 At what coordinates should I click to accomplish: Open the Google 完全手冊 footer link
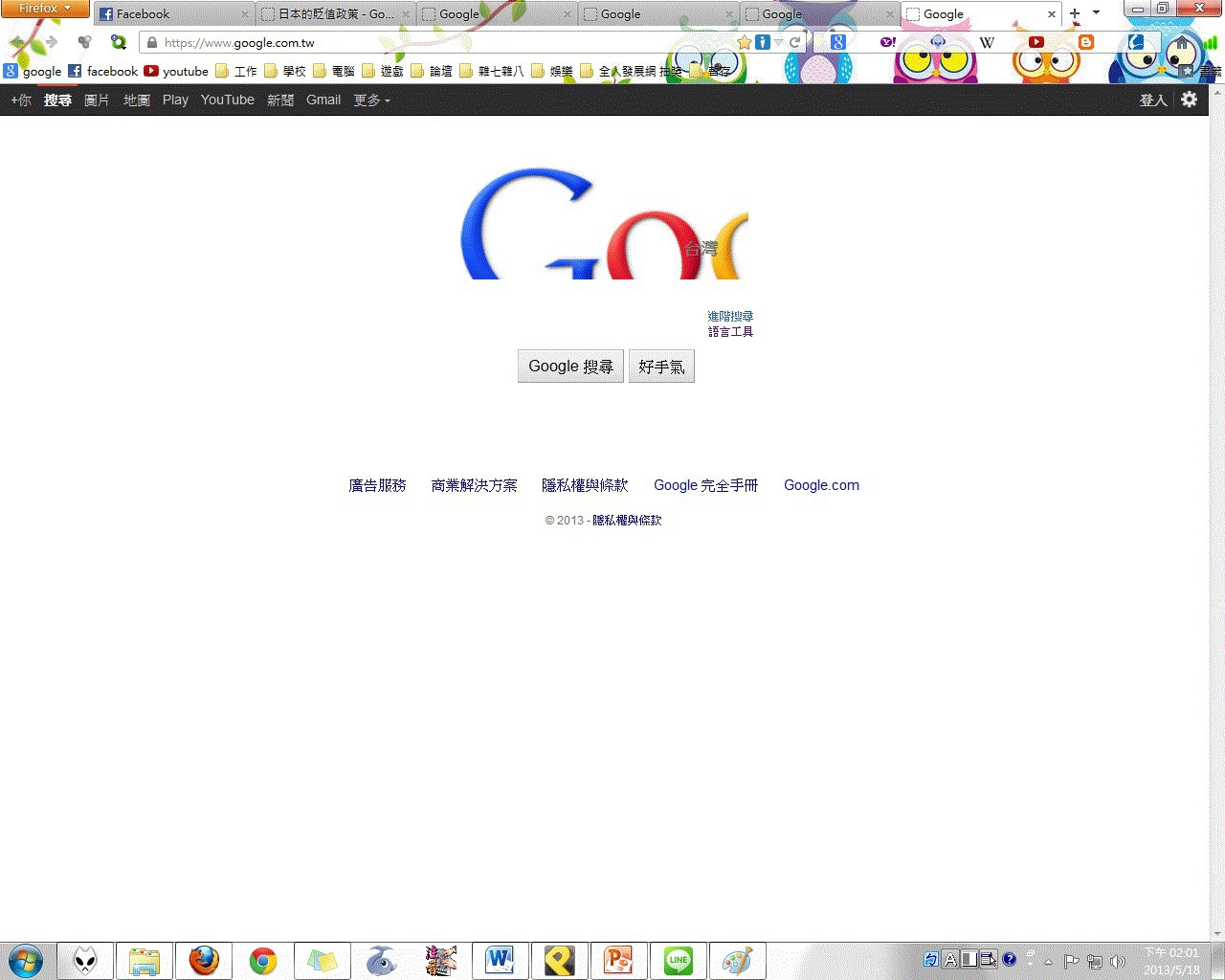706,485
